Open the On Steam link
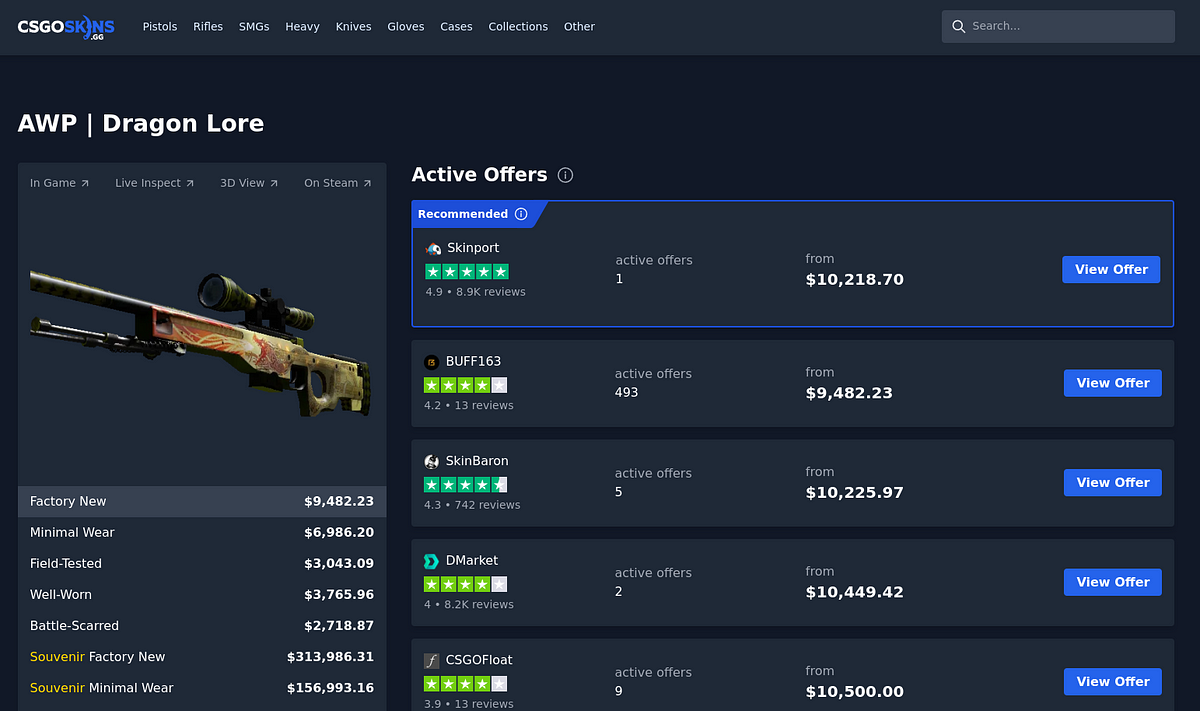The image size is (1200, 711). pos(338,183)
